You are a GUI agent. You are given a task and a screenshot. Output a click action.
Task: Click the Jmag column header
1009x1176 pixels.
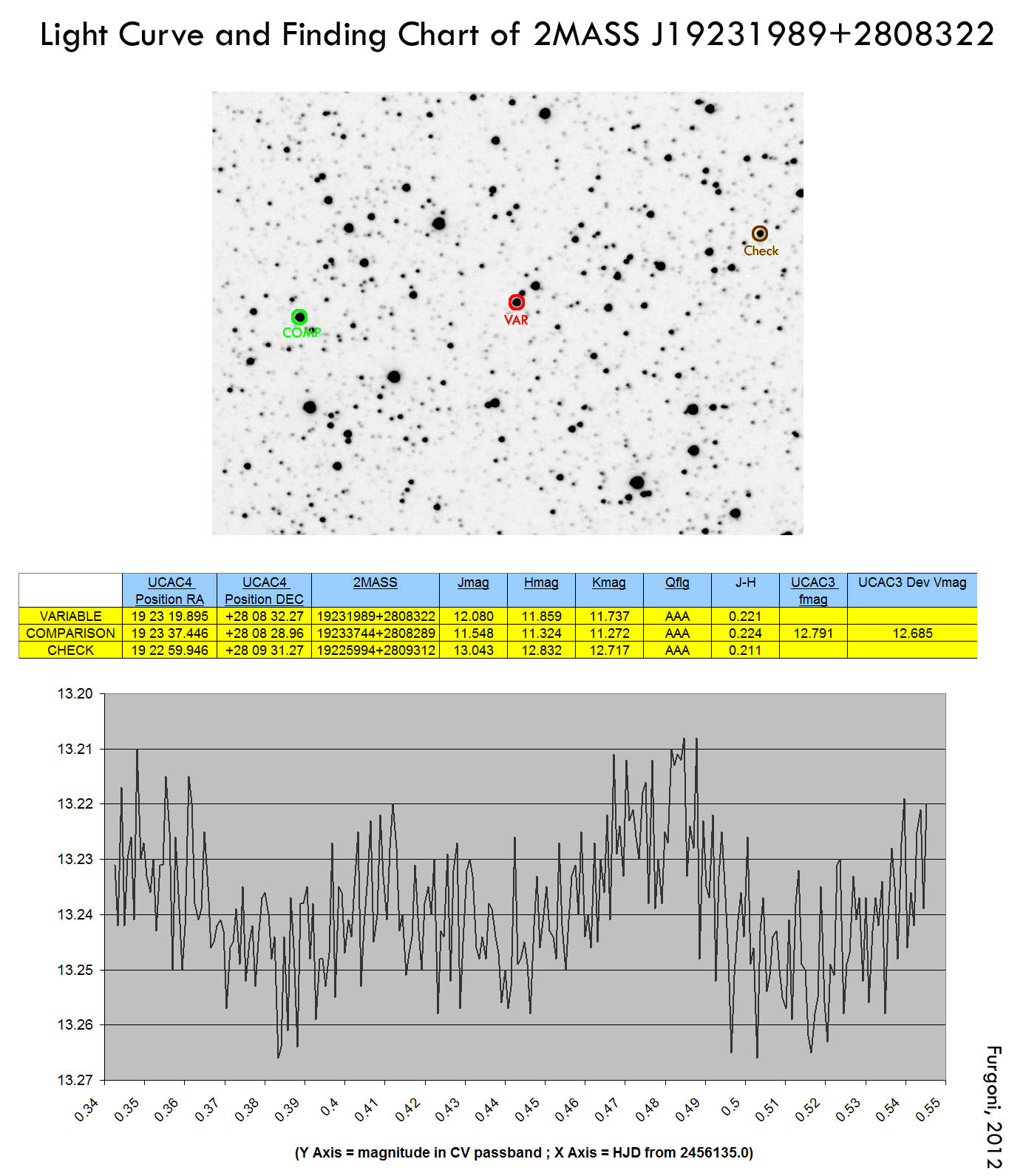tap(473, 582)
